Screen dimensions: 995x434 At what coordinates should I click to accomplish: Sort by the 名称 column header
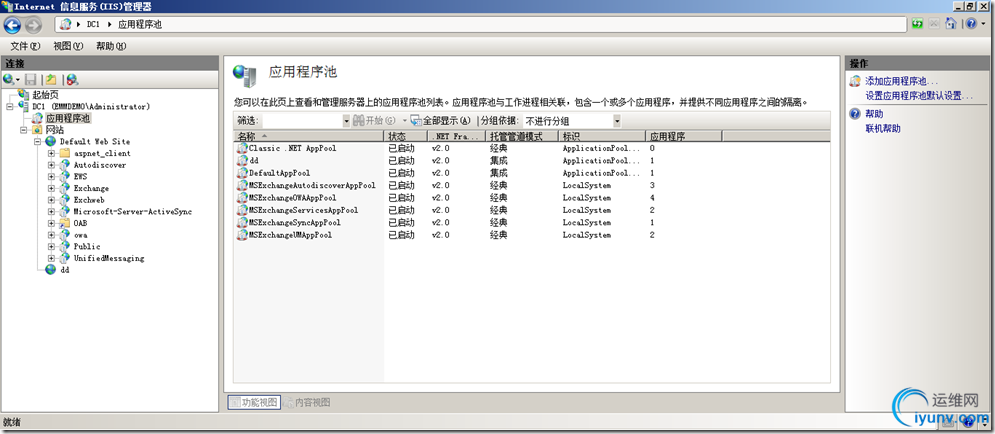[308, 136]
